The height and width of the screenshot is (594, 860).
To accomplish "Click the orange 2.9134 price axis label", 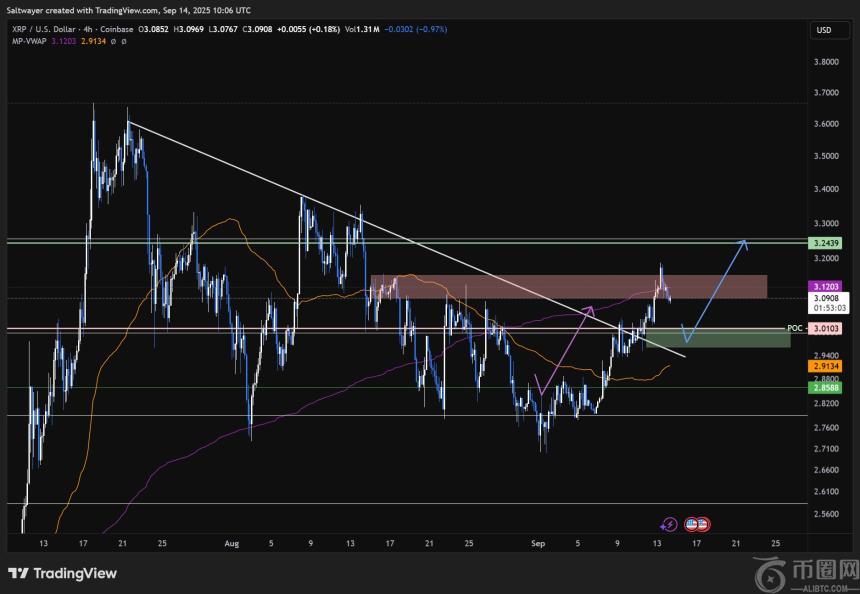I will (826, 367).
